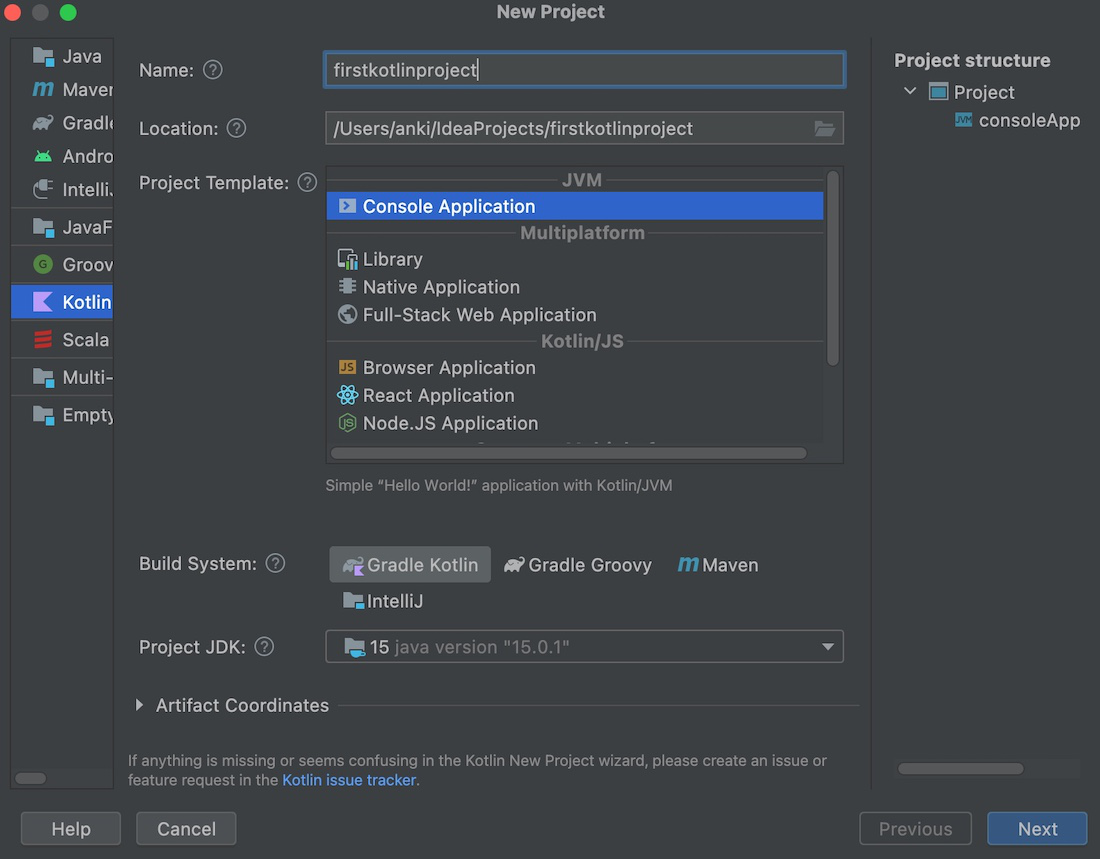Select Maven build system
The width and height of the screenshot is (1100, 859).
[718, 564]
